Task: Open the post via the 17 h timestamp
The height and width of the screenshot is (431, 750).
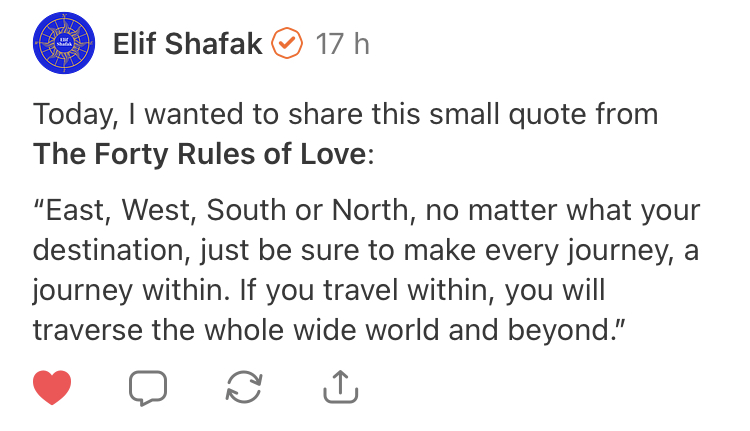Action: point(342,44)
